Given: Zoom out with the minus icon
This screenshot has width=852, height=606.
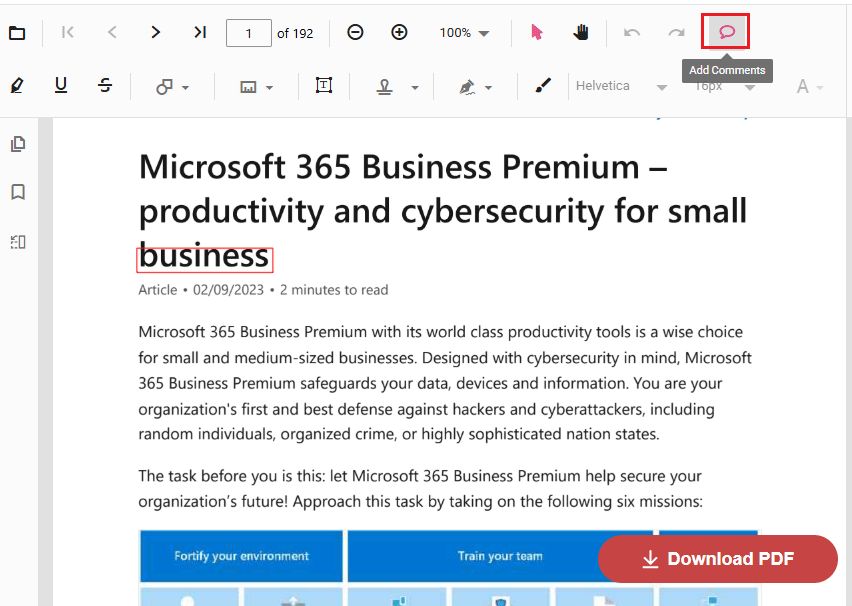Looking at the screenshot, I should tap(355, 33).
